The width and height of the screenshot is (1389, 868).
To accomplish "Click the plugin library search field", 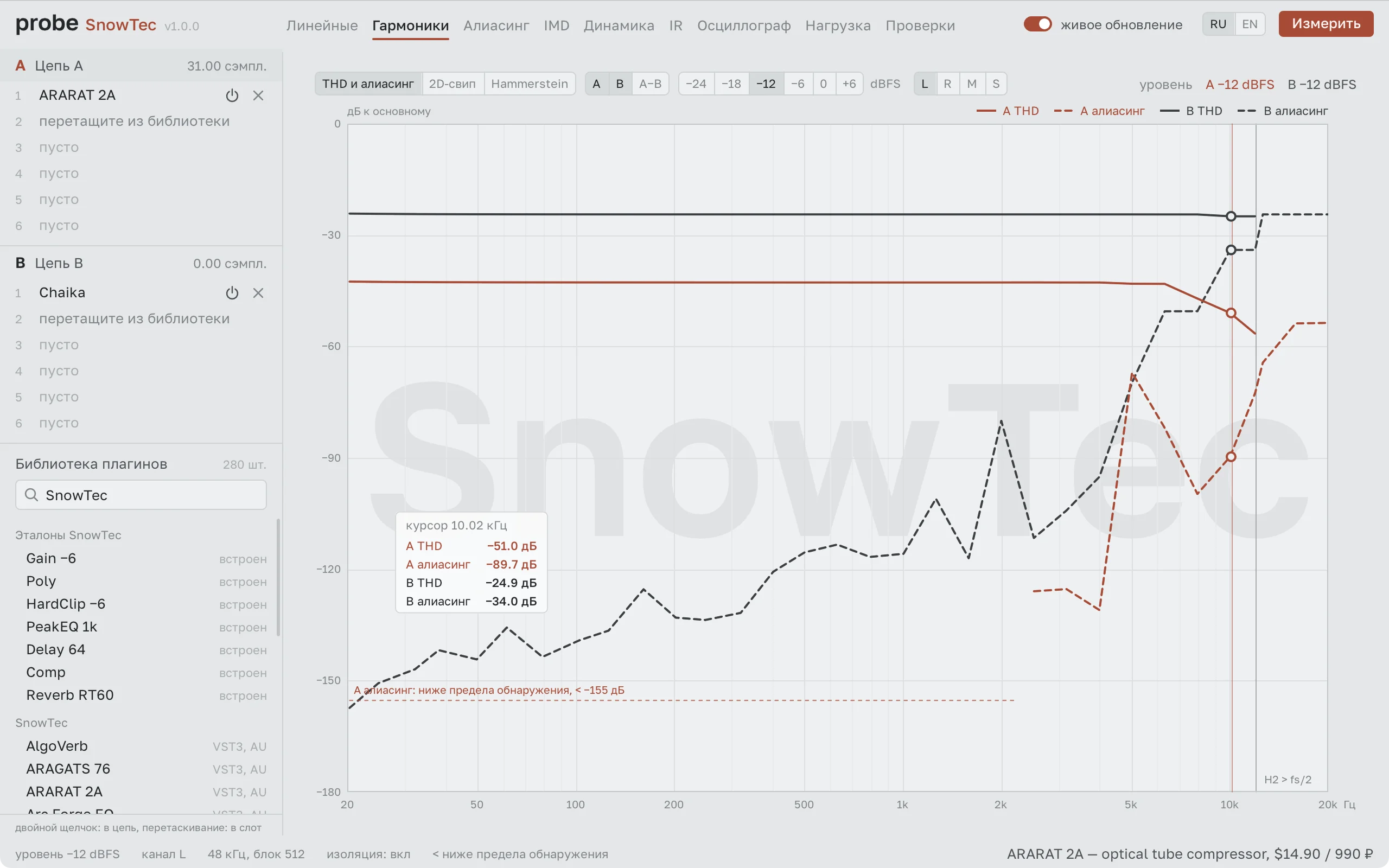I will (x=141, y=495).
